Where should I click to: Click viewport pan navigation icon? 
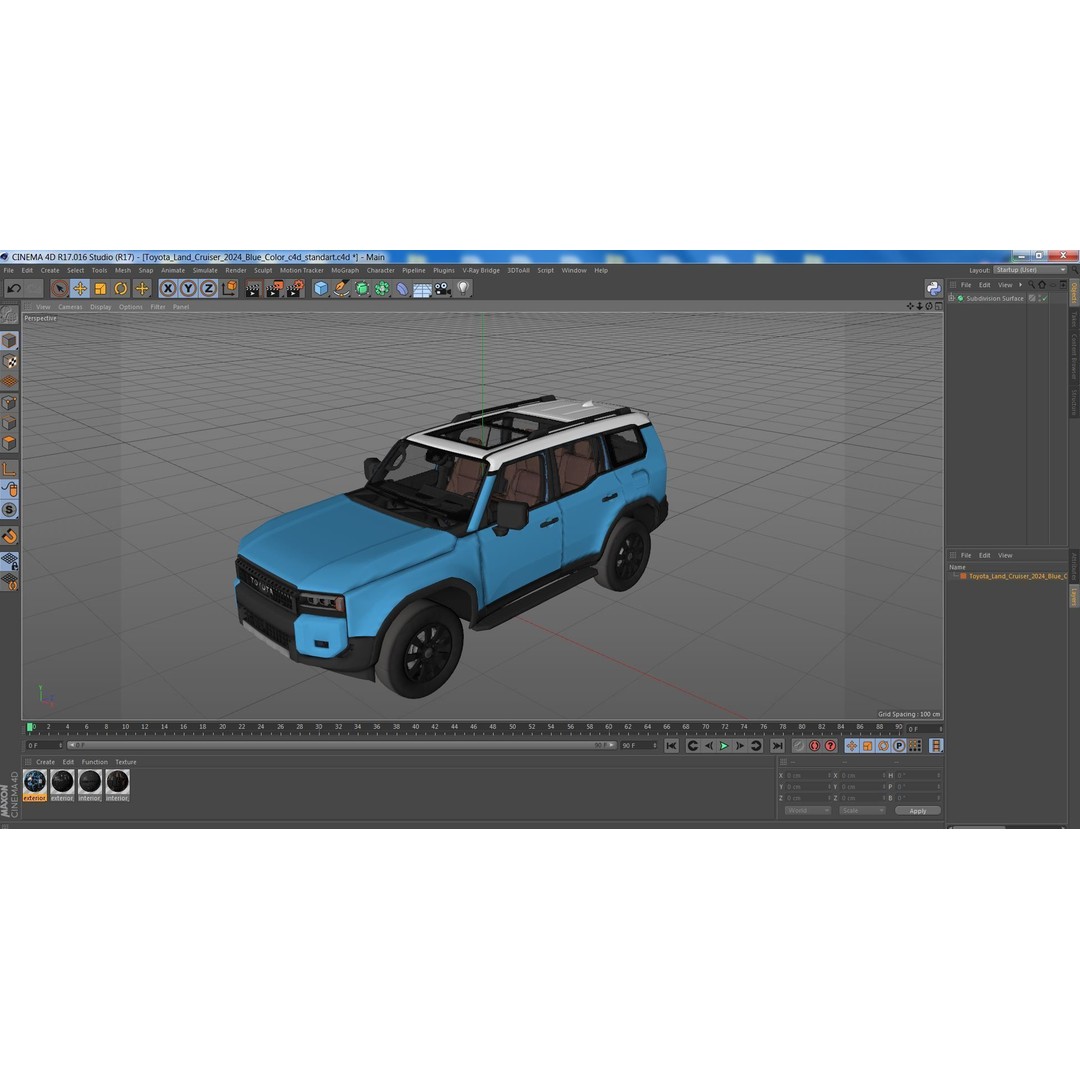pos(910,307)
